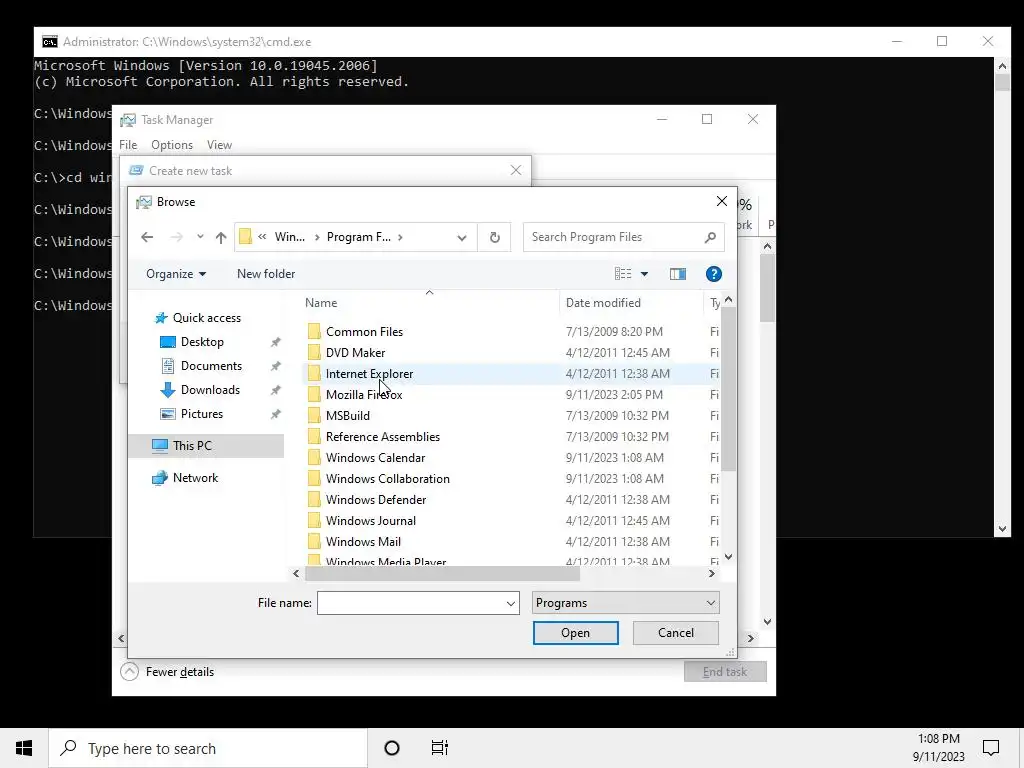The height and width of the screenshot is (768, 1024).
Task: Create a New folder
Action: pos(266,274)
